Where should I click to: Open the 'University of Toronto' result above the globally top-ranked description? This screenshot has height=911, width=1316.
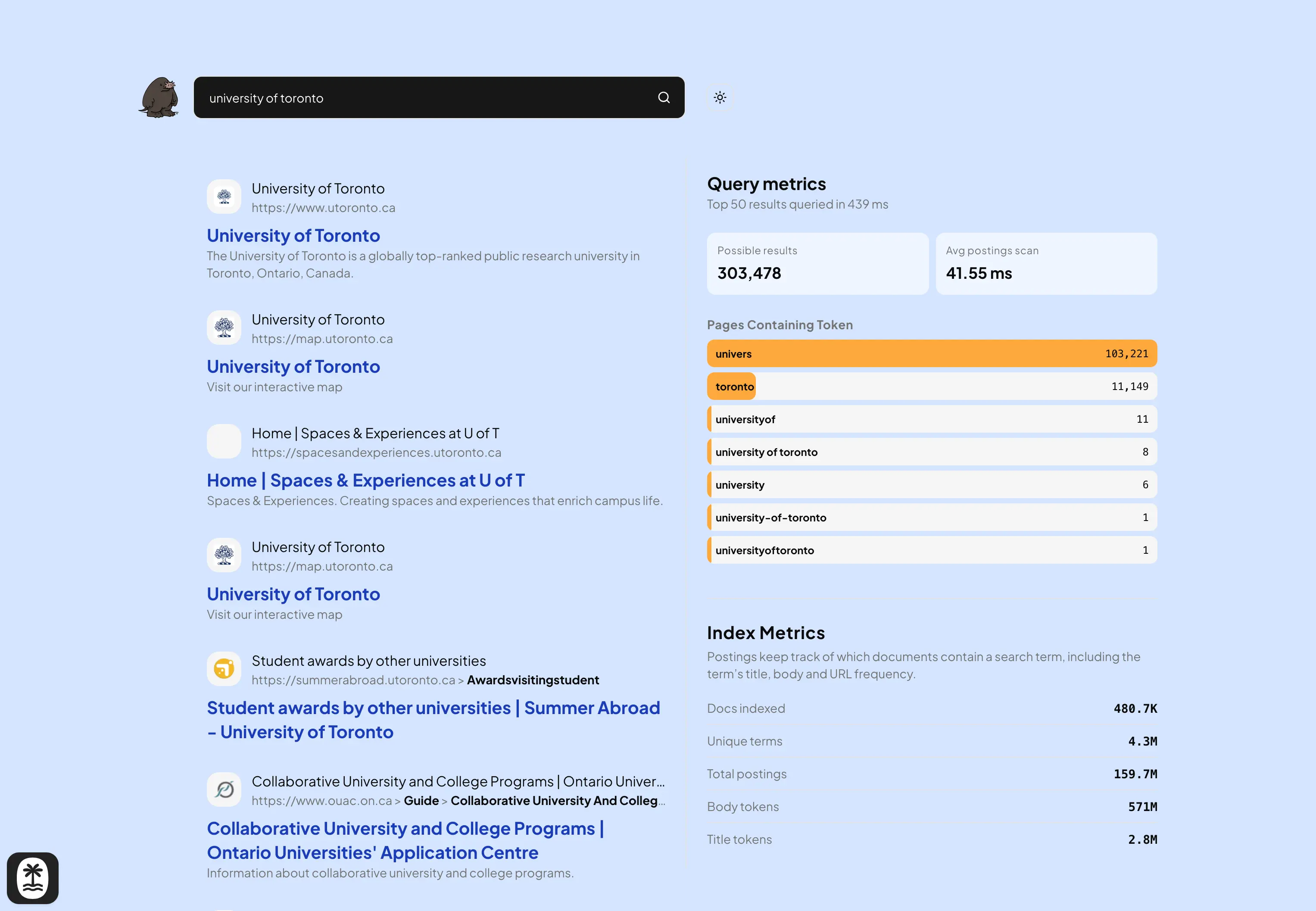coord(293,235)
